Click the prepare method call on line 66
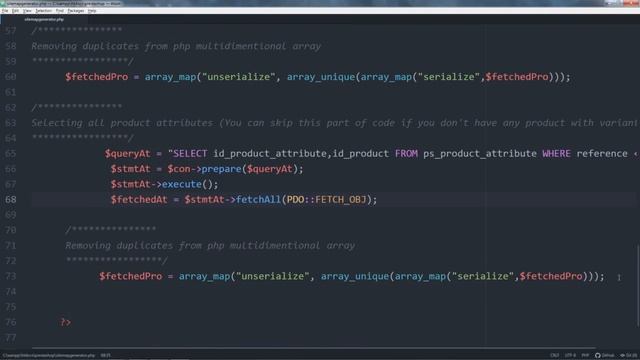640x360 pixels. [222, 169]
